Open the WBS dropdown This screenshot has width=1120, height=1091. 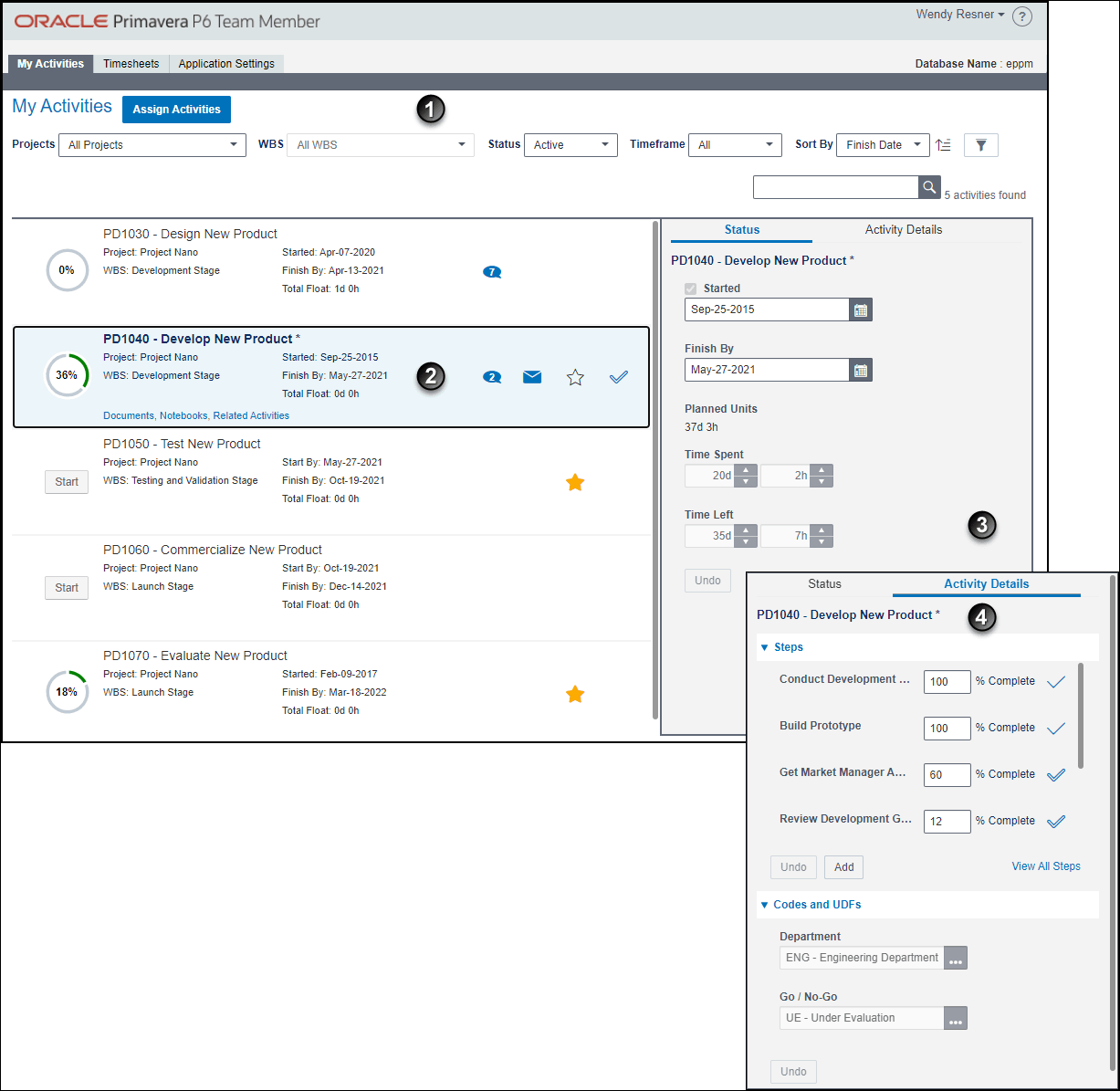click(381, 145)
